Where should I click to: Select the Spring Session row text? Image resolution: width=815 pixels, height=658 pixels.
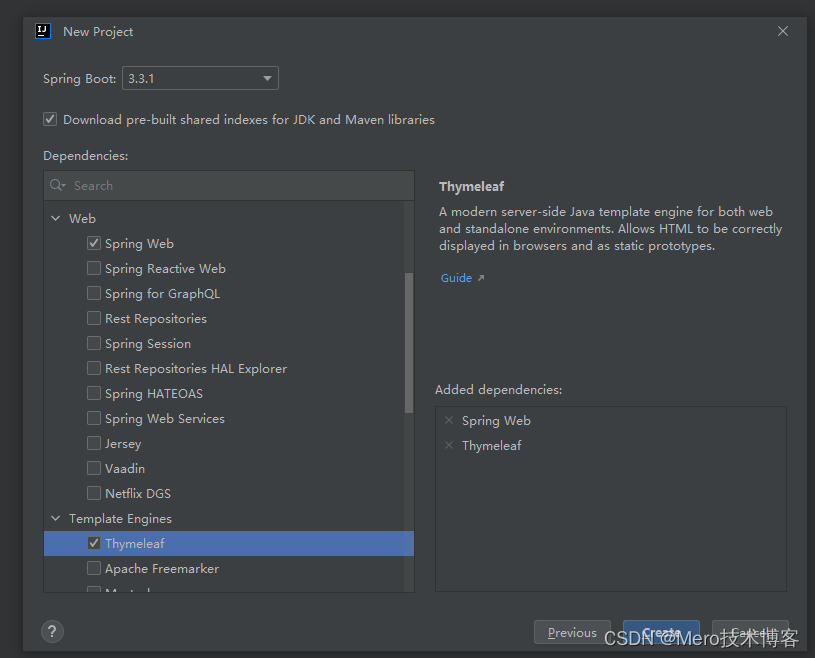148,344
